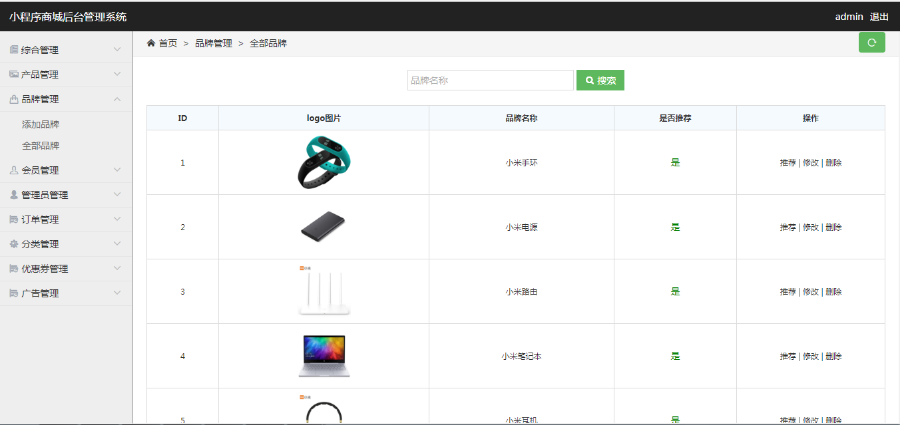900x425 pixels.
Task: Open the 添加品牌 submenu item
Action: [x=41, y=124]
